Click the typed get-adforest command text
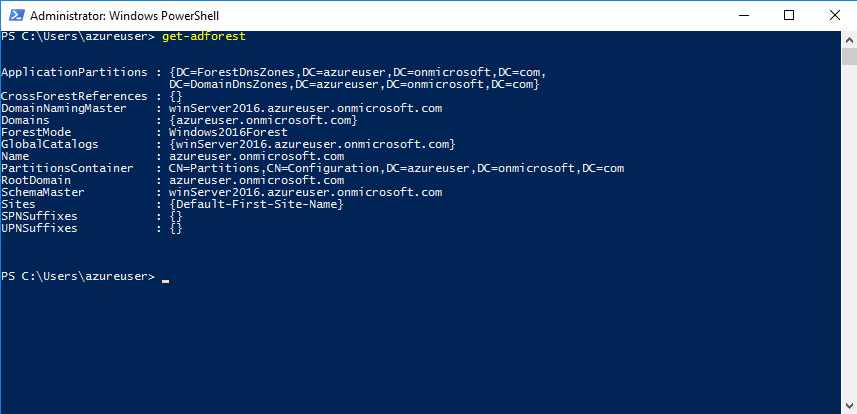The height and width of the screenshot is (414, 857). point(204,37)
